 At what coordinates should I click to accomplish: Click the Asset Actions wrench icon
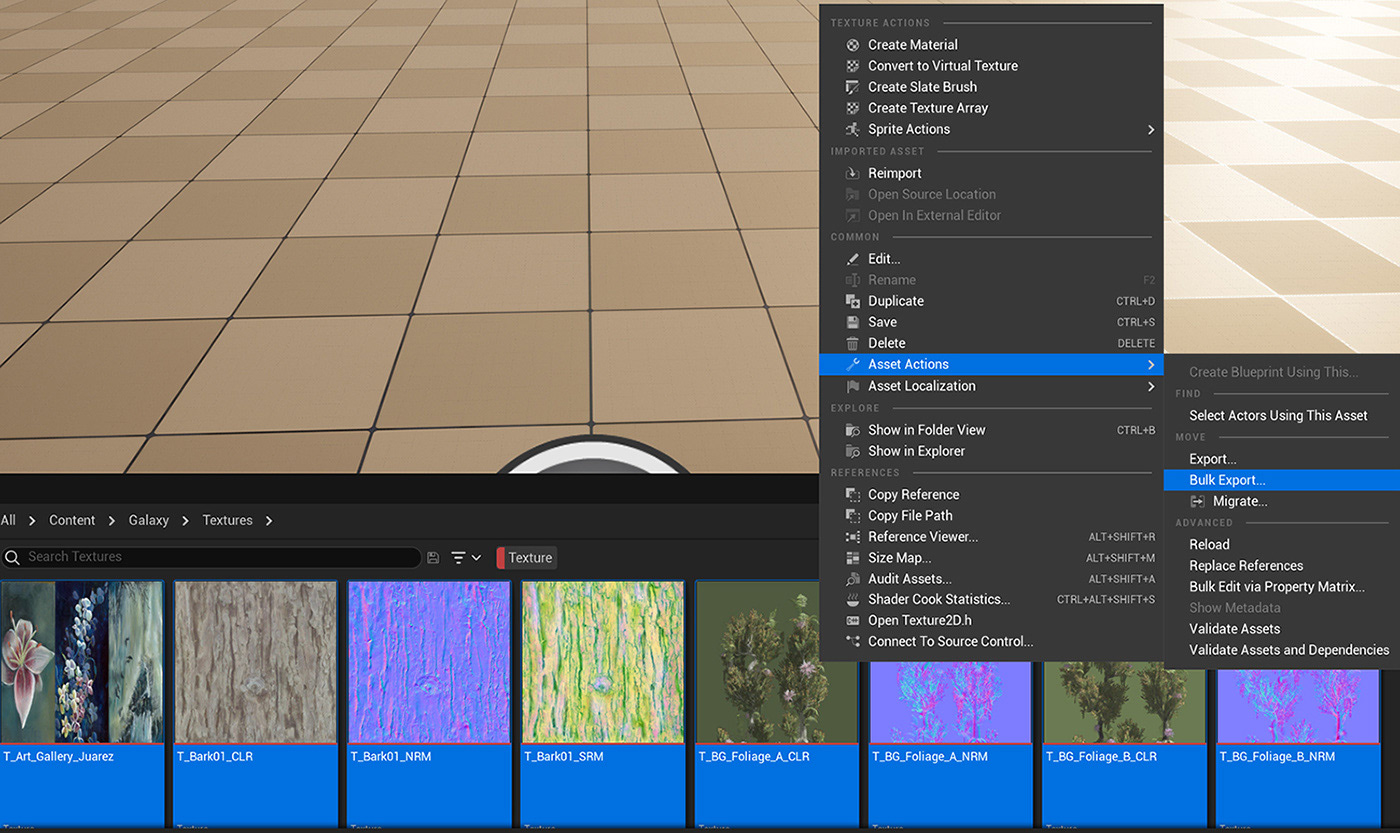853,365
